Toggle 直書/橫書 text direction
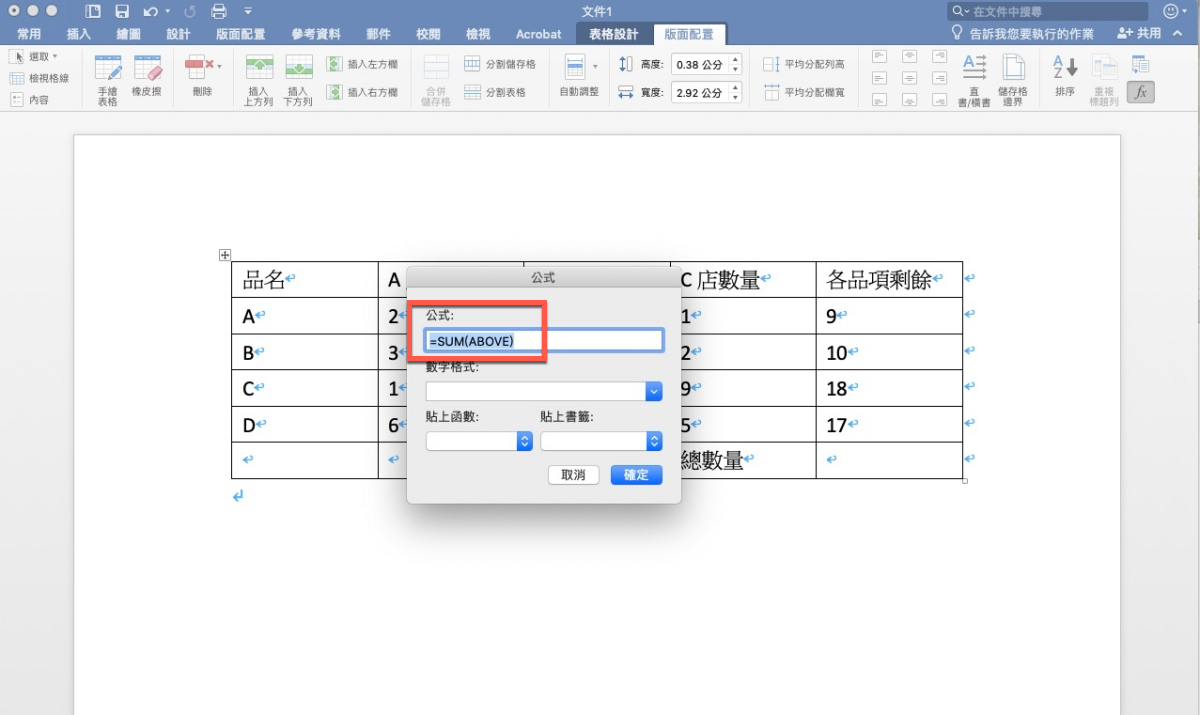 (x=974, y=80)
